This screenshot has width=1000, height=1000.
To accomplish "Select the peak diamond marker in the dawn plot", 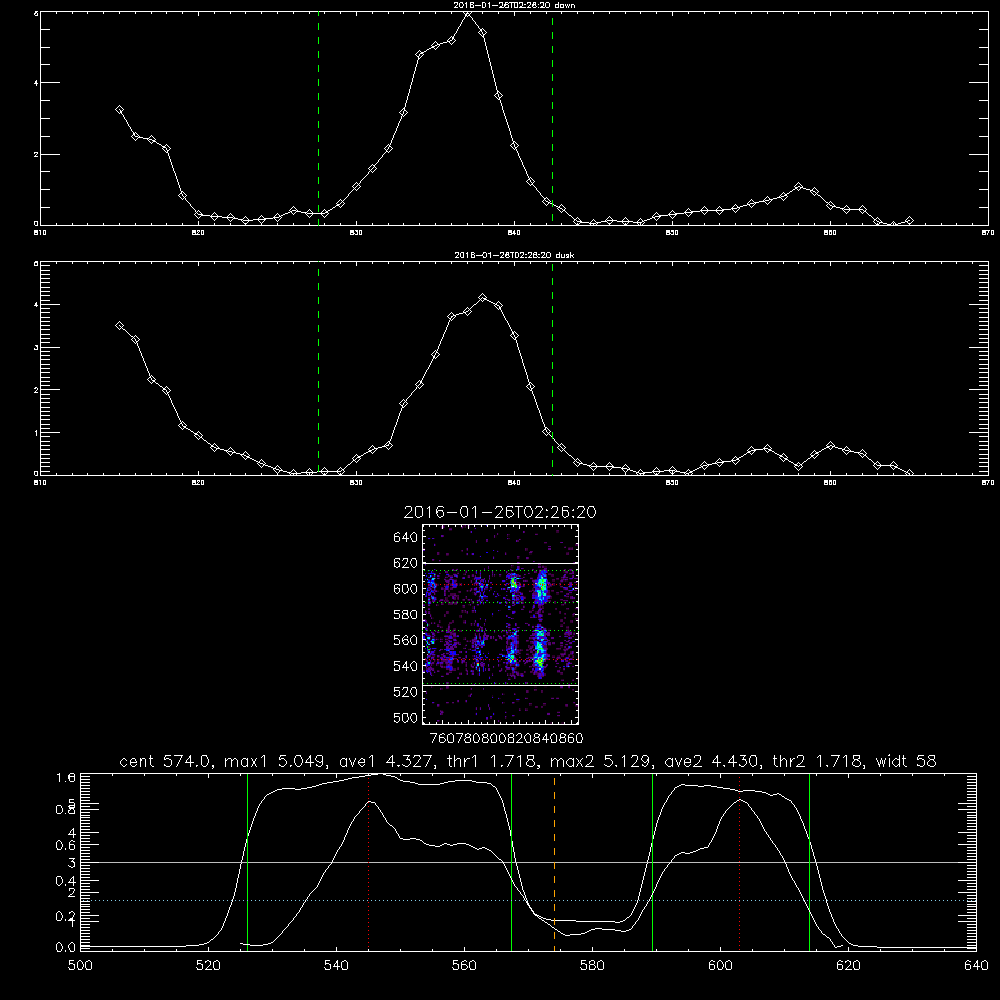I will pyautogui.click(x=467, y=13).
